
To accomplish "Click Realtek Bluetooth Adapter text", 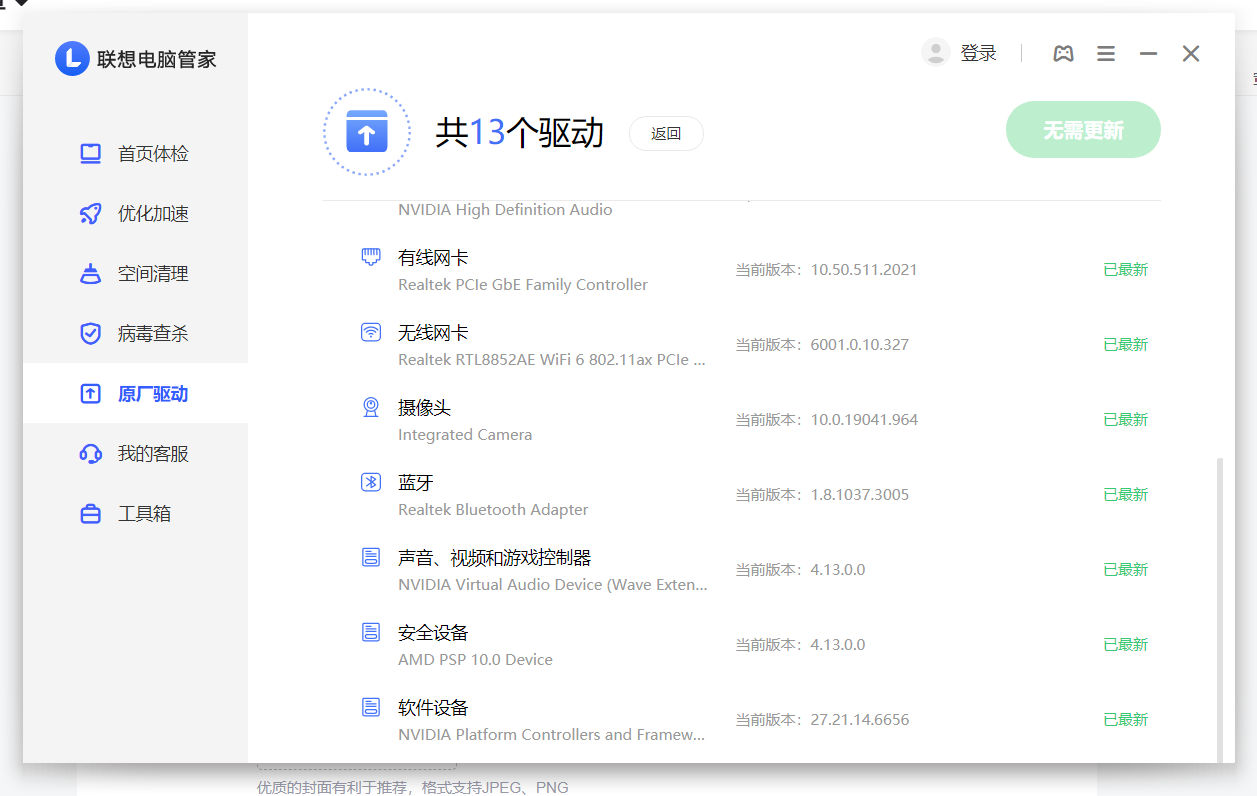I will pos(493,510).
